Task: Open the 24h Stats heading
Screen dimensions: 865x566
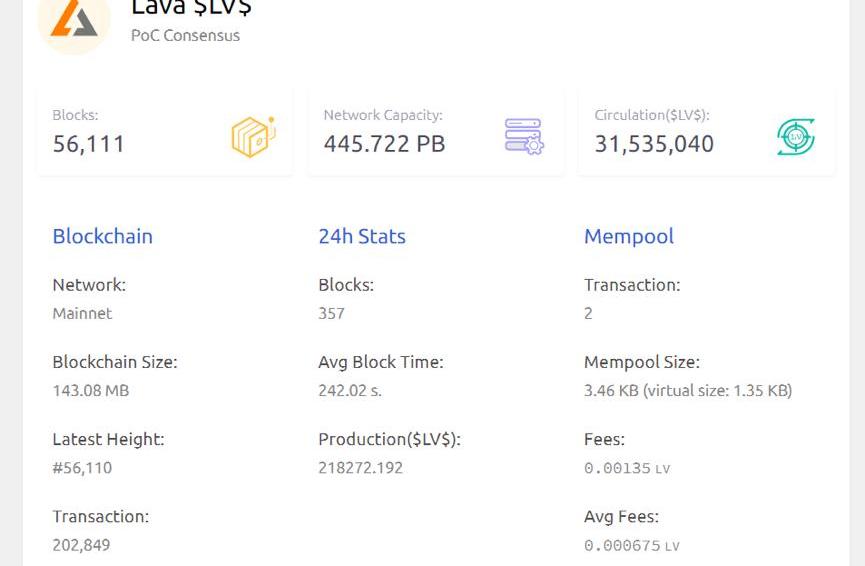Action: (362, 236)
